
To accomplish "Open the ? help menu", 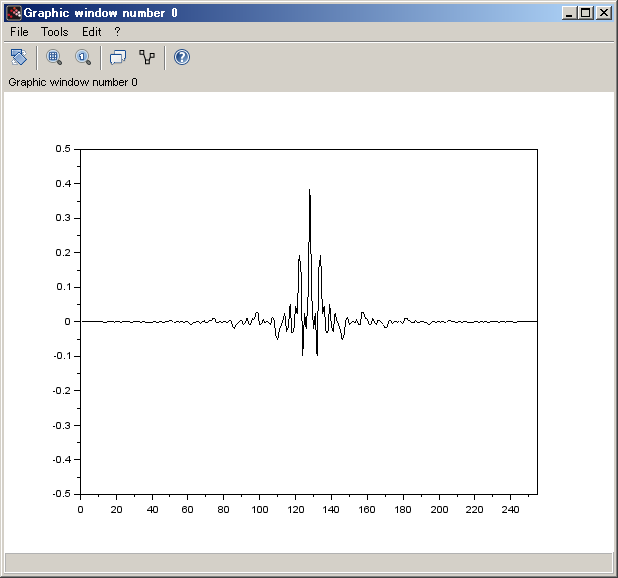I will coord(117,32).
